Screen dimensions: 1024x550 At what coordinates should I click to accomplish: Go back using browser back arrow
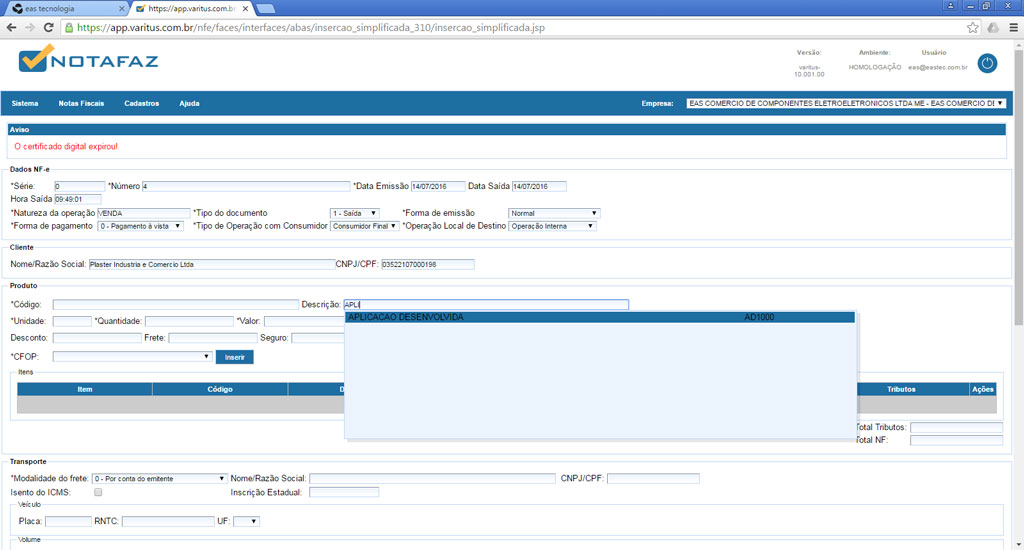click(11, 27)
